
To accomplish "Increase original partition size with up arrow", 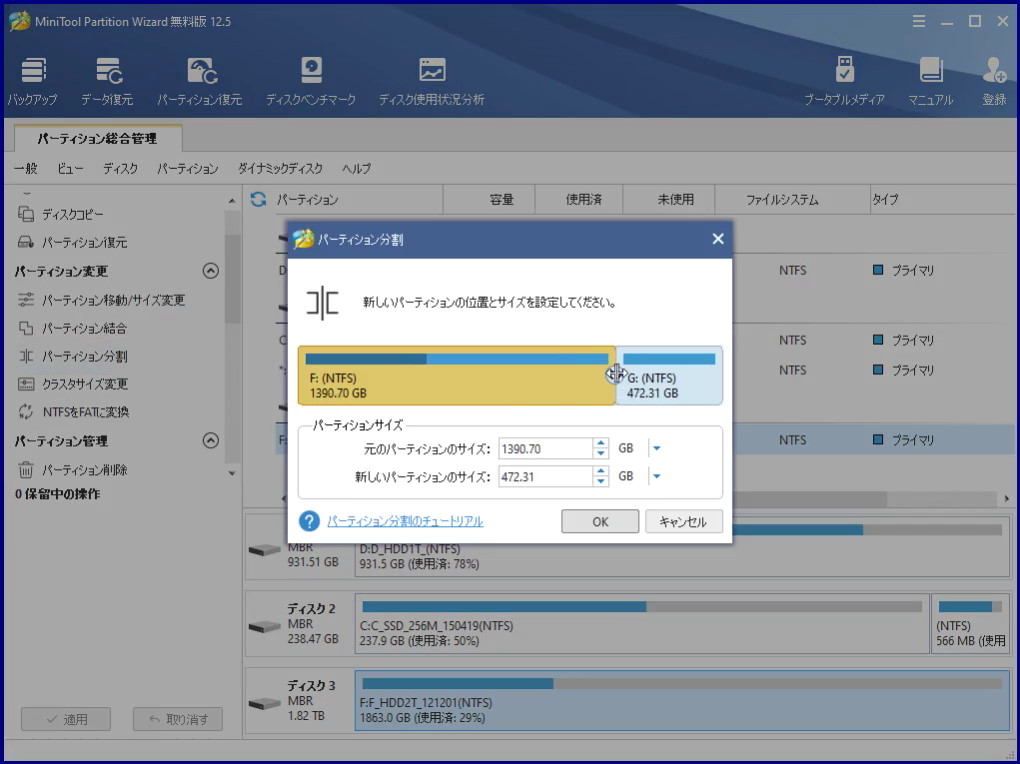I will tap(601, 444).
